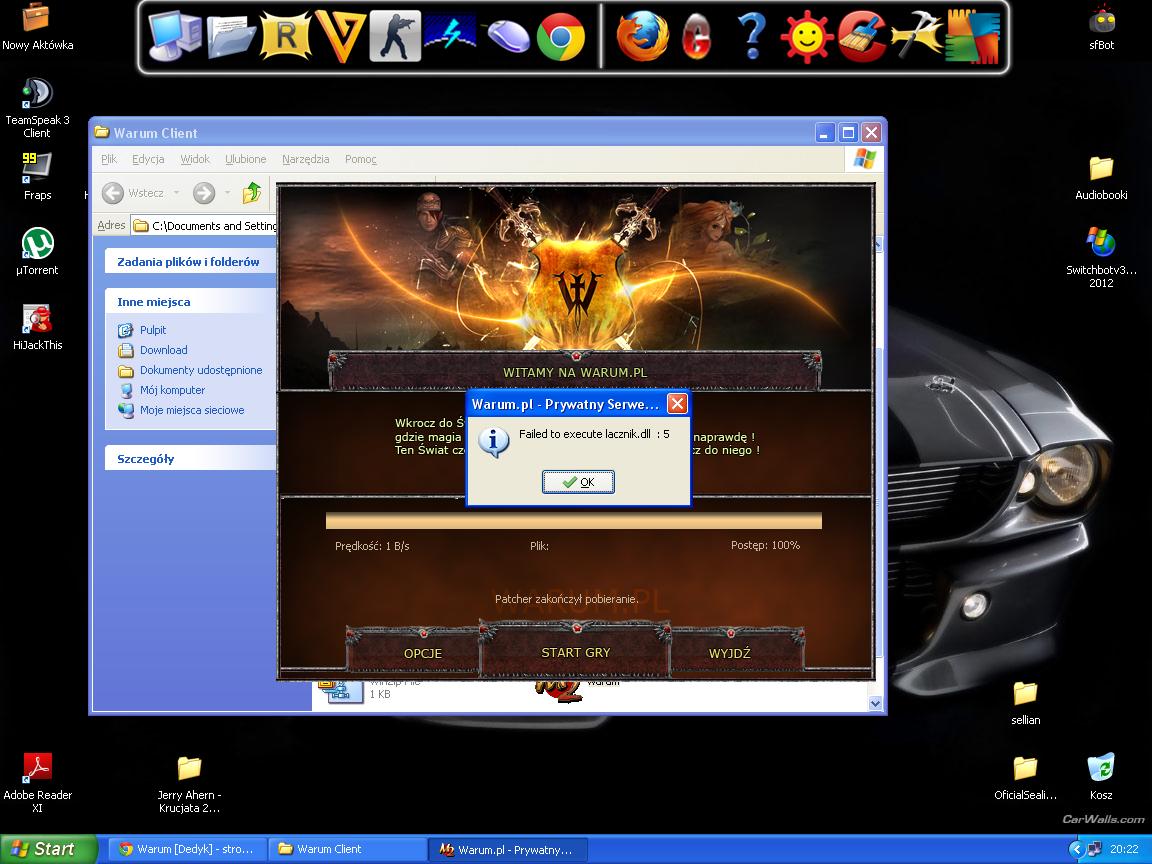Click the WYJDŹ button in the patcher

pos(730,653)
